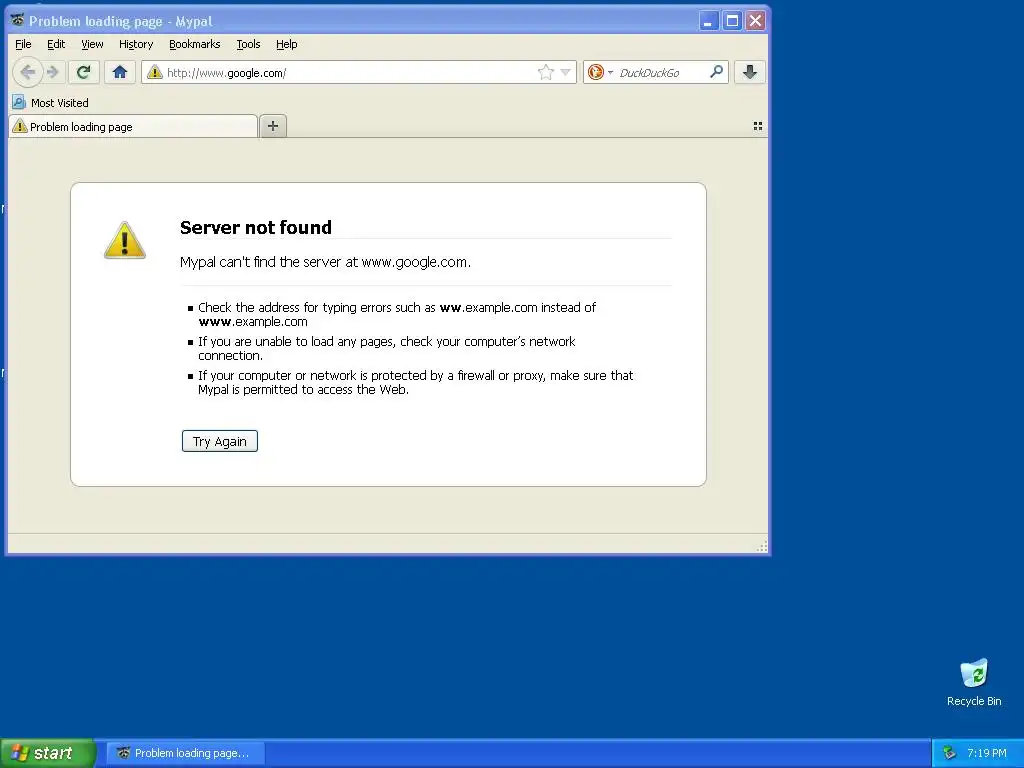Close the Mypal window

pos(756,21)
